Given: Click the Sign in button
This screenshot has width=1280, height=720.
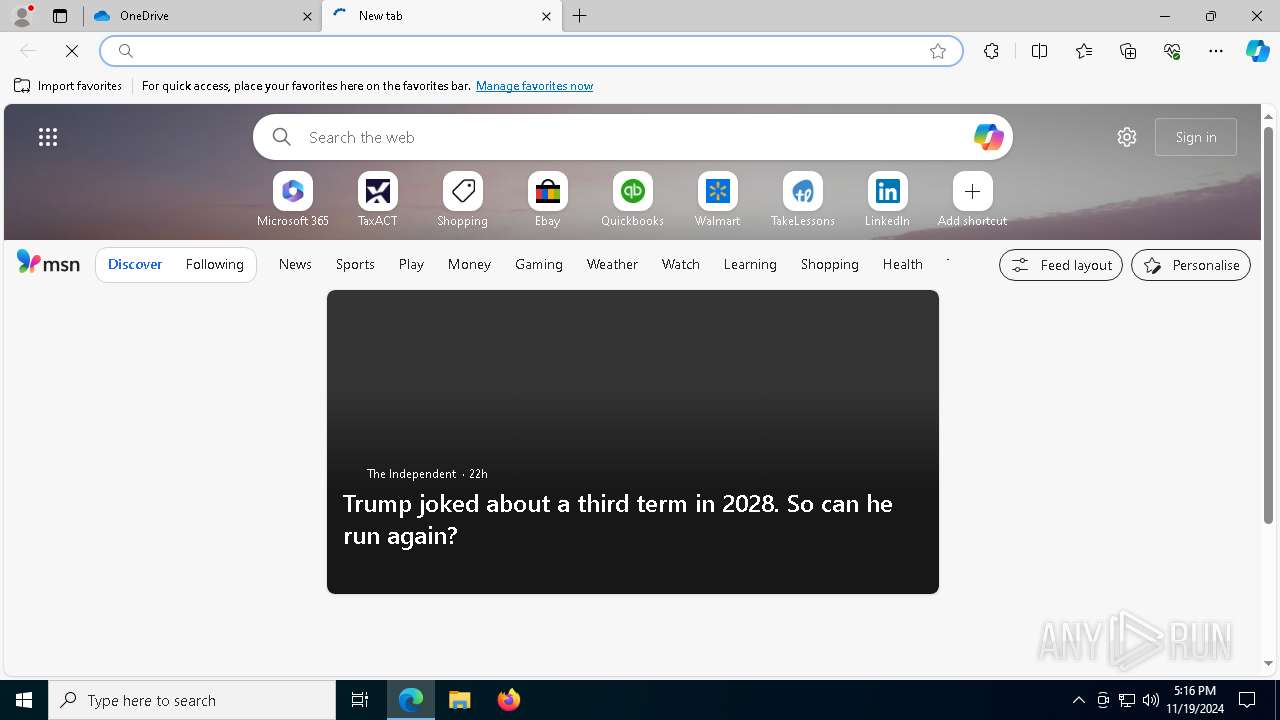Looking at the screenshot, I should coord(1196,137).
